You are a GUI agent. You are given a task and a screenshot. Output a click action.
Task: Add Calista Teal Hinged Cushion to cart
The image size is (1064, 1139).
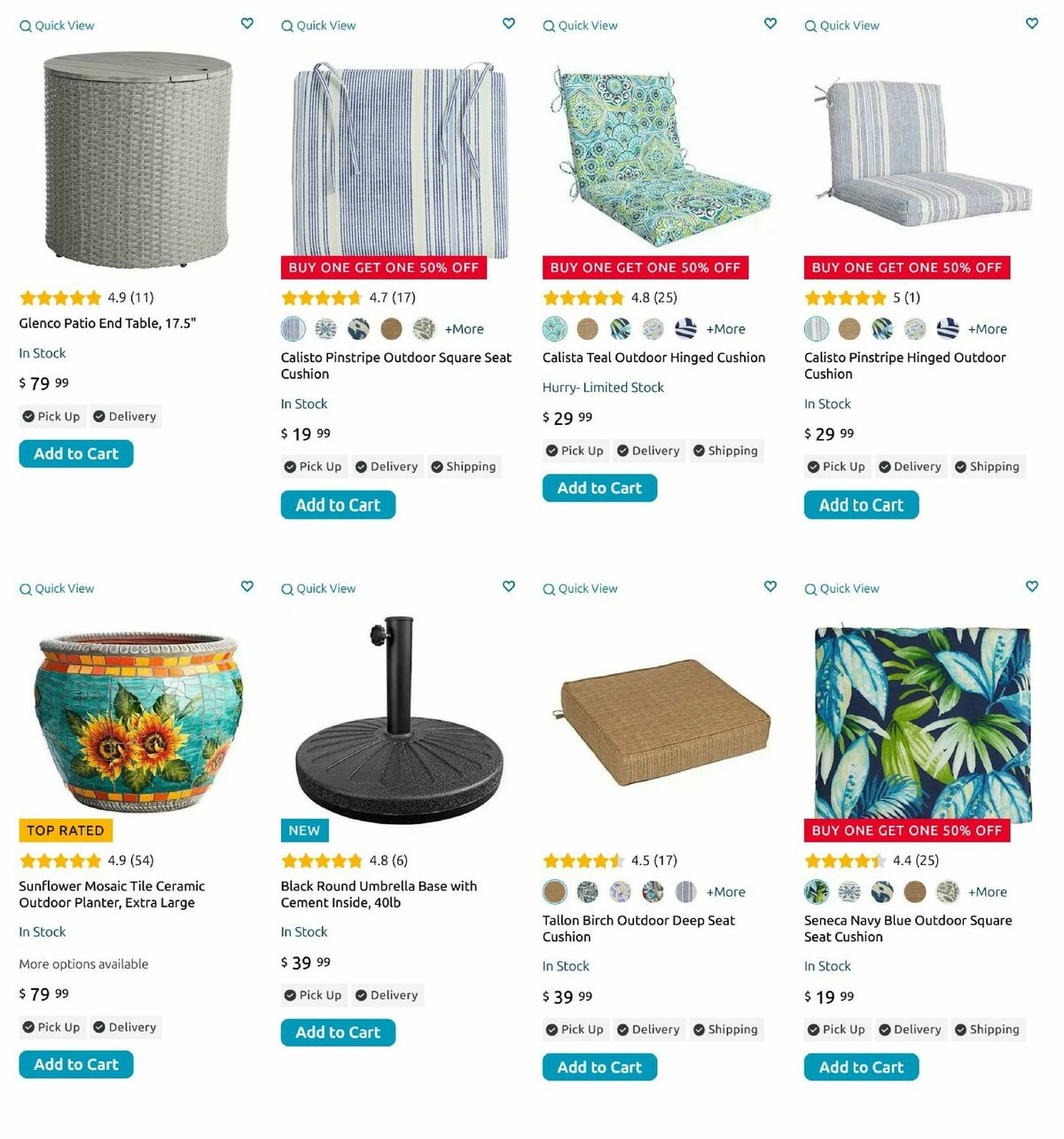tap(599, 488)
